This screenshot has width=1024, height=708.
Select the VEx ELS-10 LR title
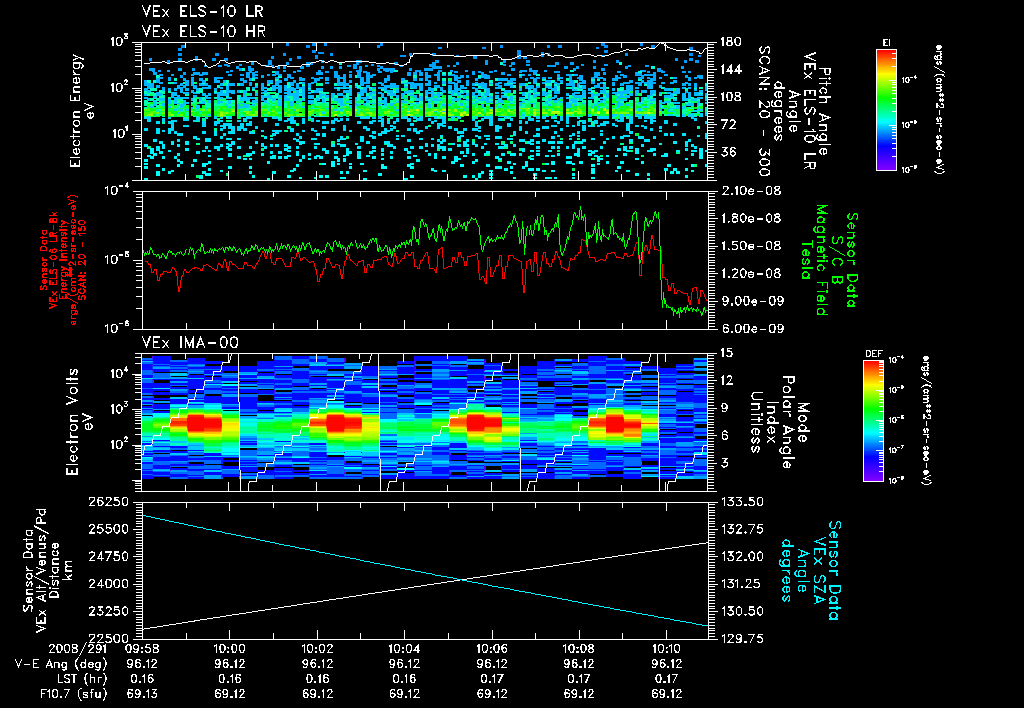coord(203,12)
